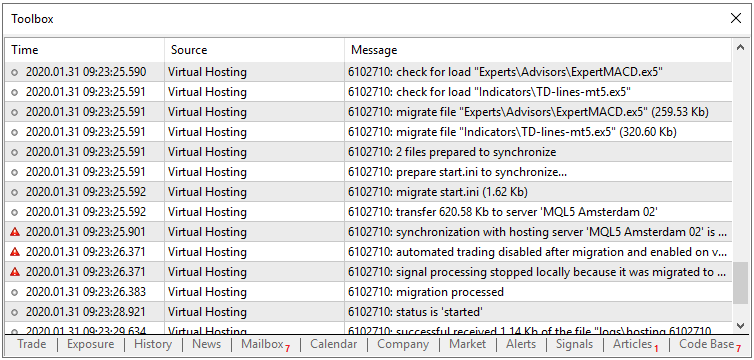Open the Exposure tab

pos(90,344)
